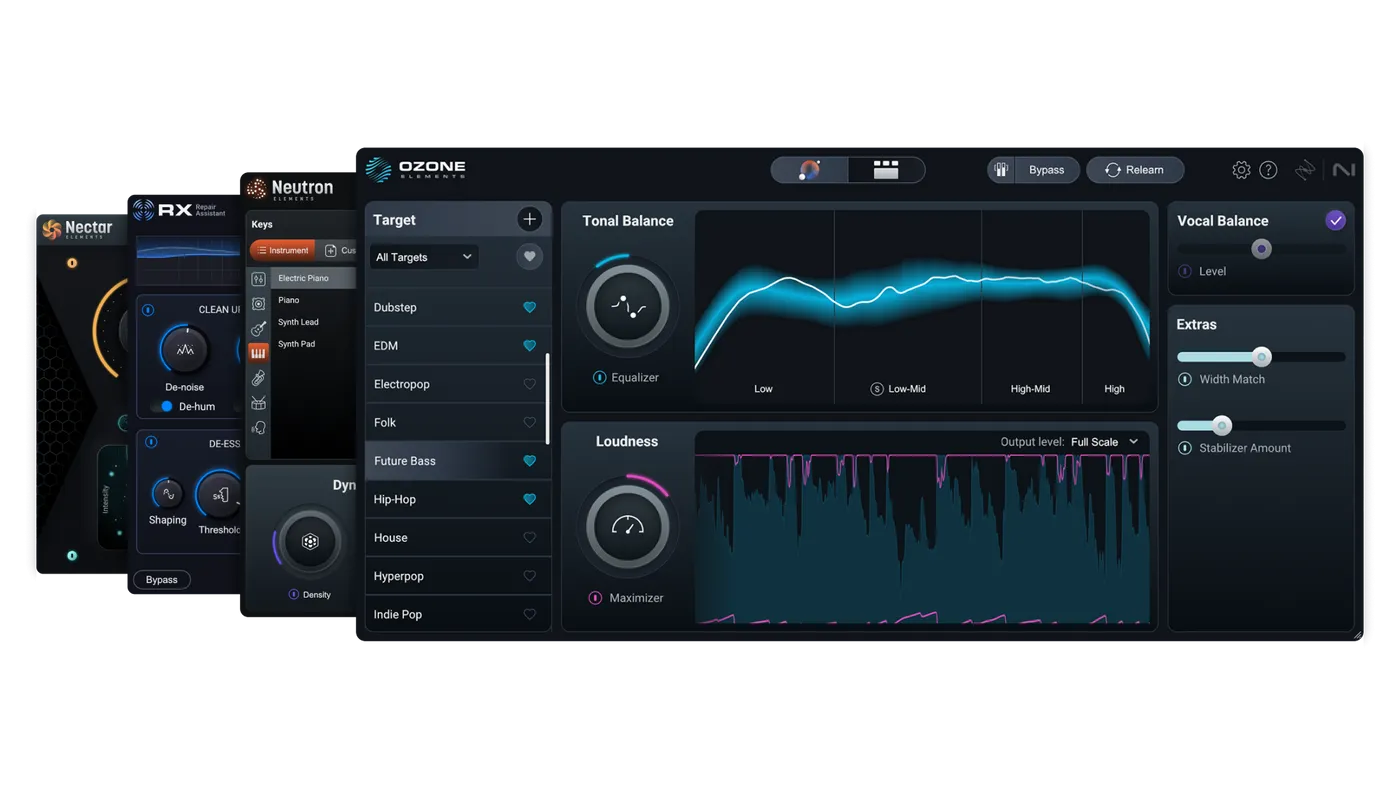Click the Threshold knob in RX window
This screenshot has width=1400, height=788.
pyautogui.click(x=219, y=495)
